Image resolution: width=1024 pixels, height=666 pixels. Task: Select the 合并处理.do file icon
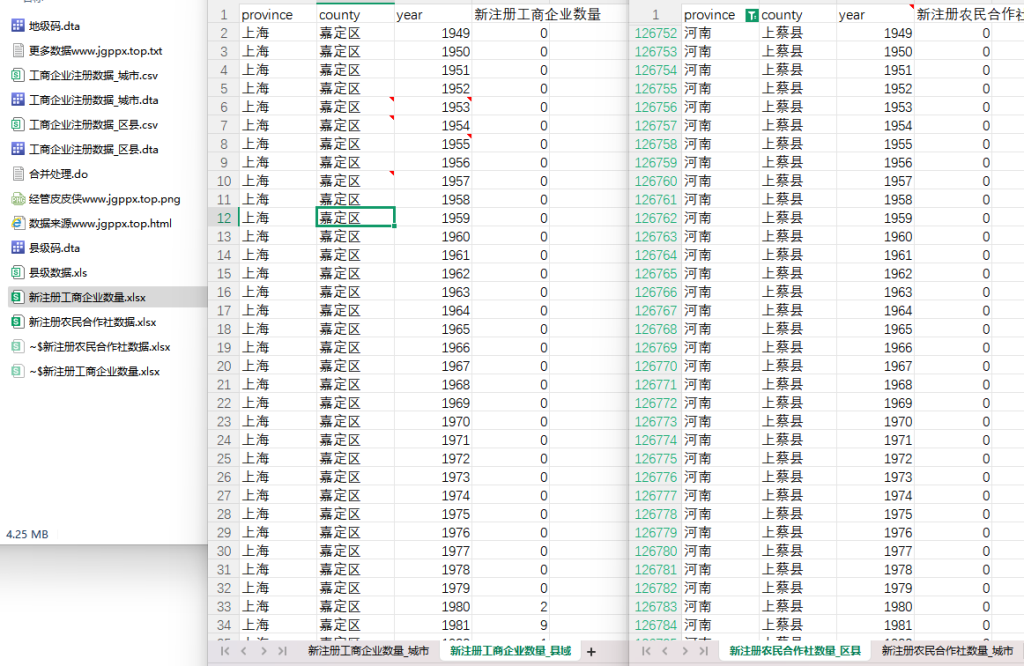pos(18,174)
